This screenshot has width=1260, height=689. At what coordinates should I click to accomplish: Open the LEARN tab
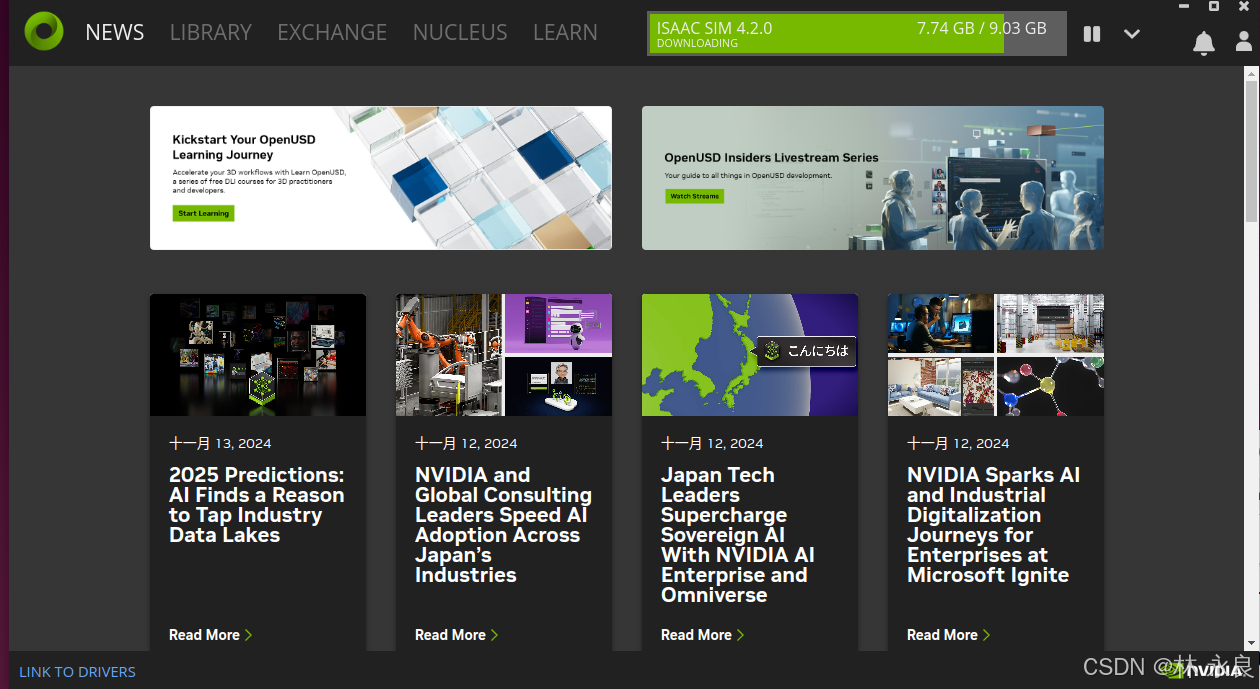coord(565,32)
